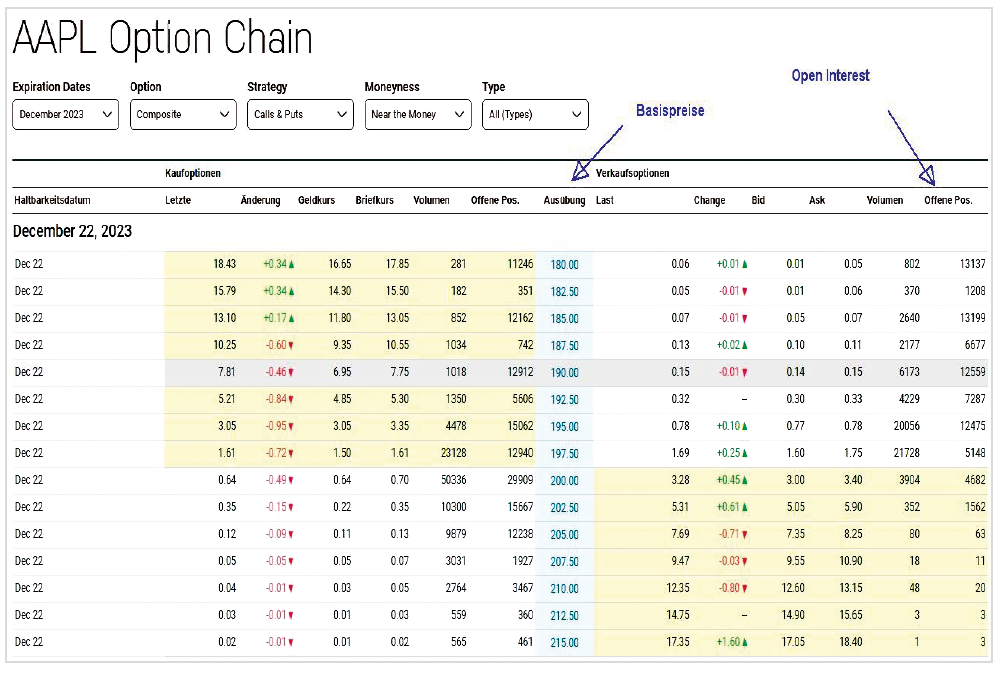Click strike price 180.00 link

click(x=564, y=264)
